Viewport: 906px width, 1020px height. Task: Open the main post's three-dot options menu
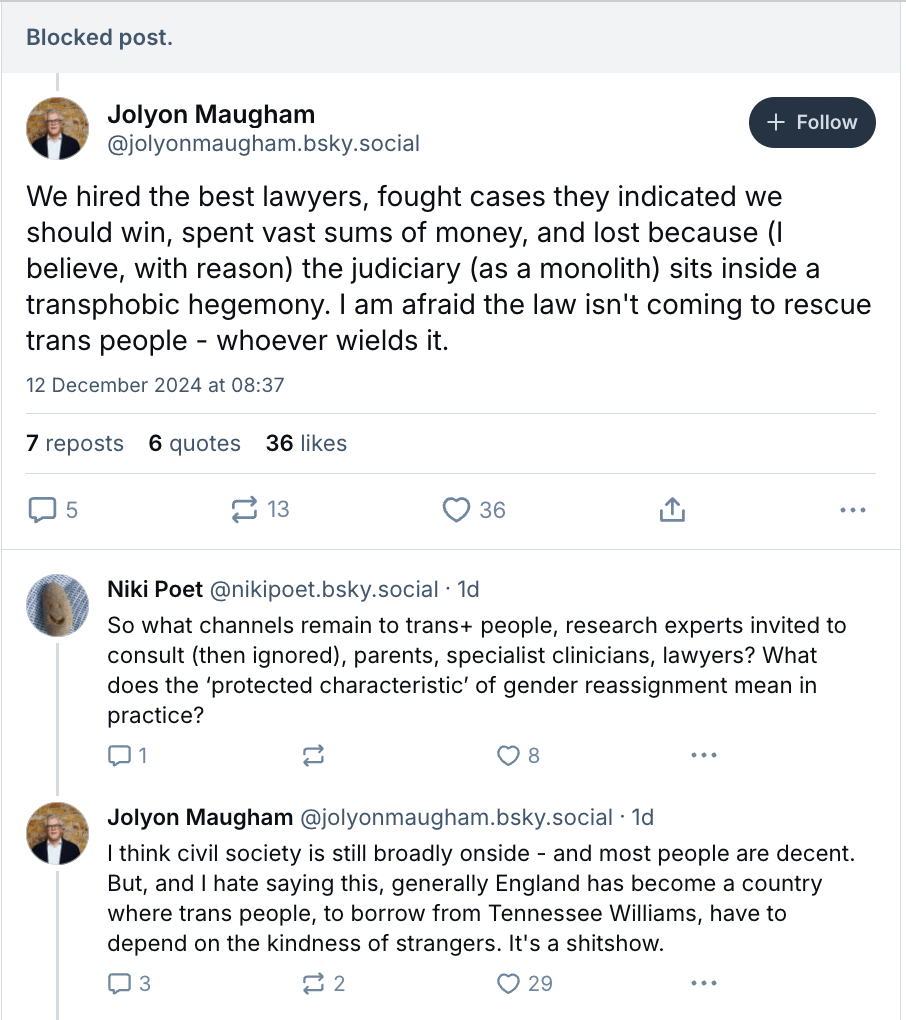click(852, 510)
